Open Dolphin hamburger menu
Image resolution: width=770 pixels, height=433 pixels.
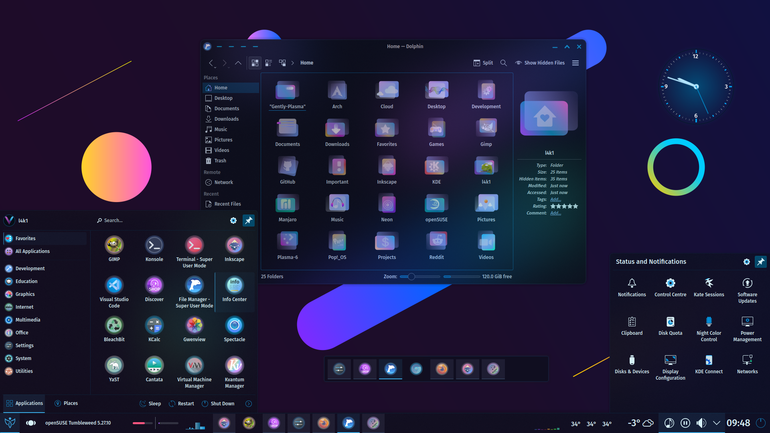pos(576,63)
